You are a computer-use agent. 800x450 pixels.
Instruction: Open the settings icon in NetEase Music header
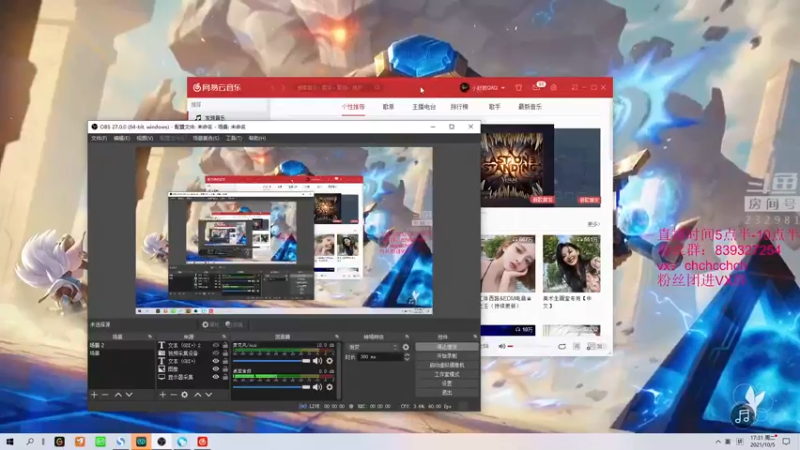pyautogui.click(x=554, y=88)
